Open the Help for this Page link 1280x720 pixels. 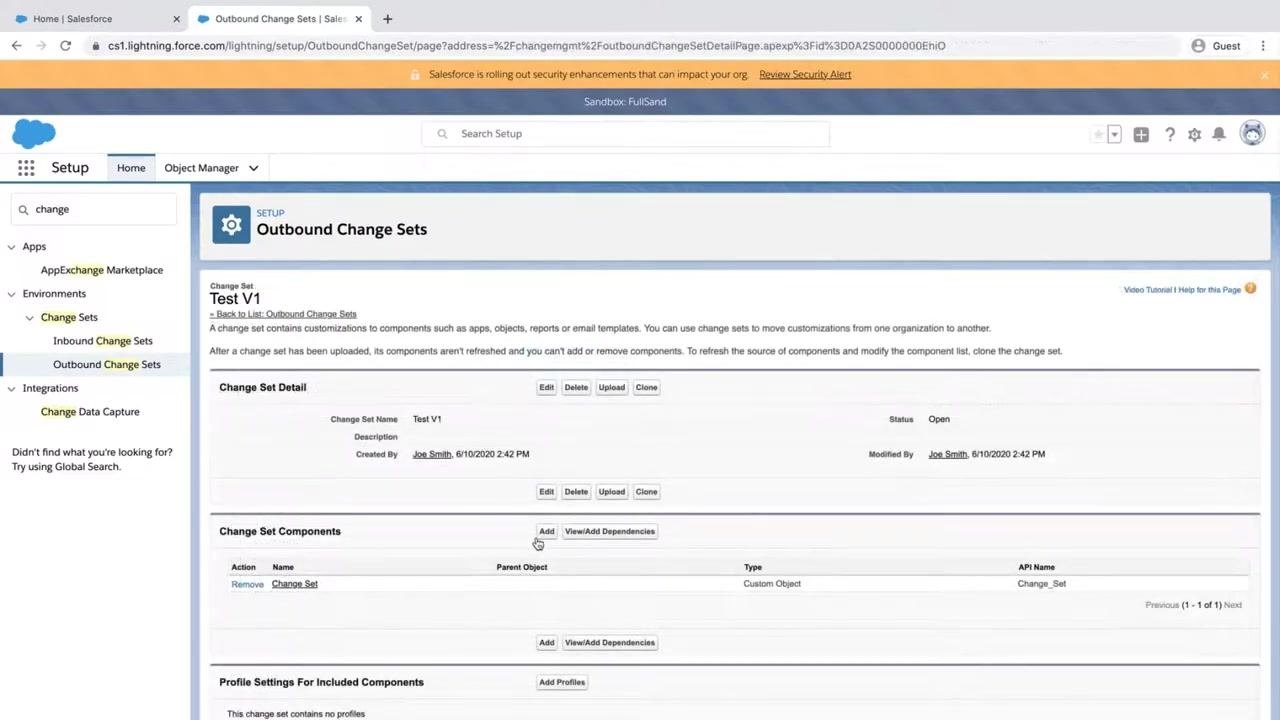1209,290
